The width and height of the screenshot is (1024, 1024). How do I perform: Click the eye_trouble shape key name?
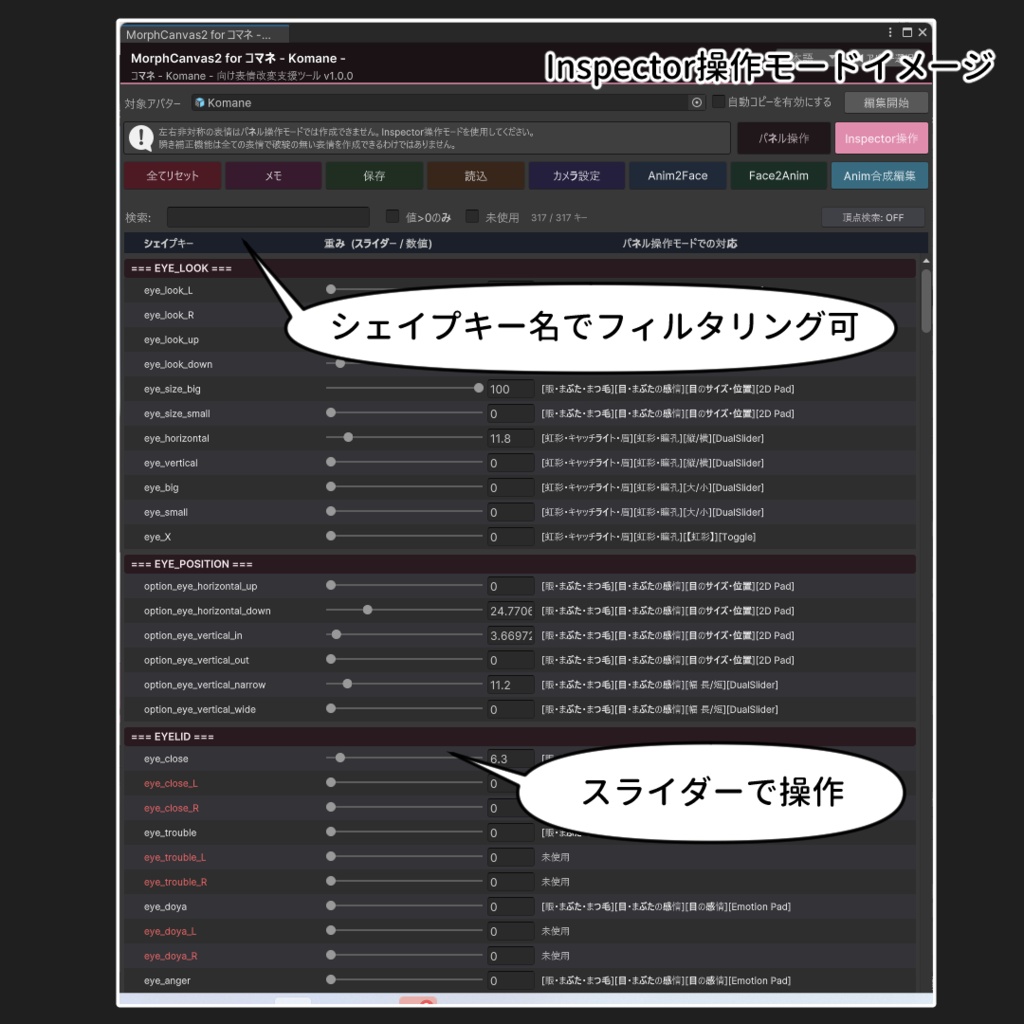[x=170, y=833]
